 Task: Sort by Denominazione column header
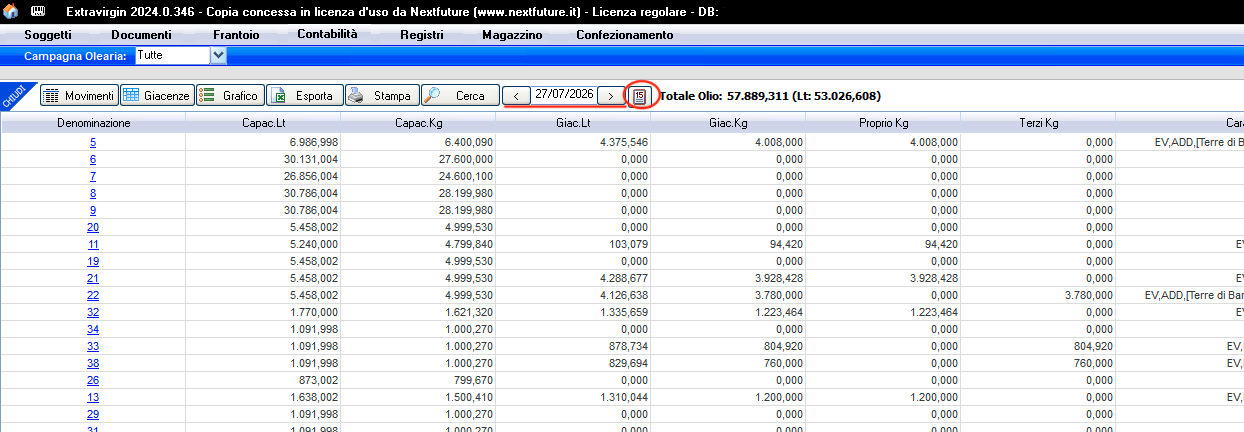coord(93,124)
